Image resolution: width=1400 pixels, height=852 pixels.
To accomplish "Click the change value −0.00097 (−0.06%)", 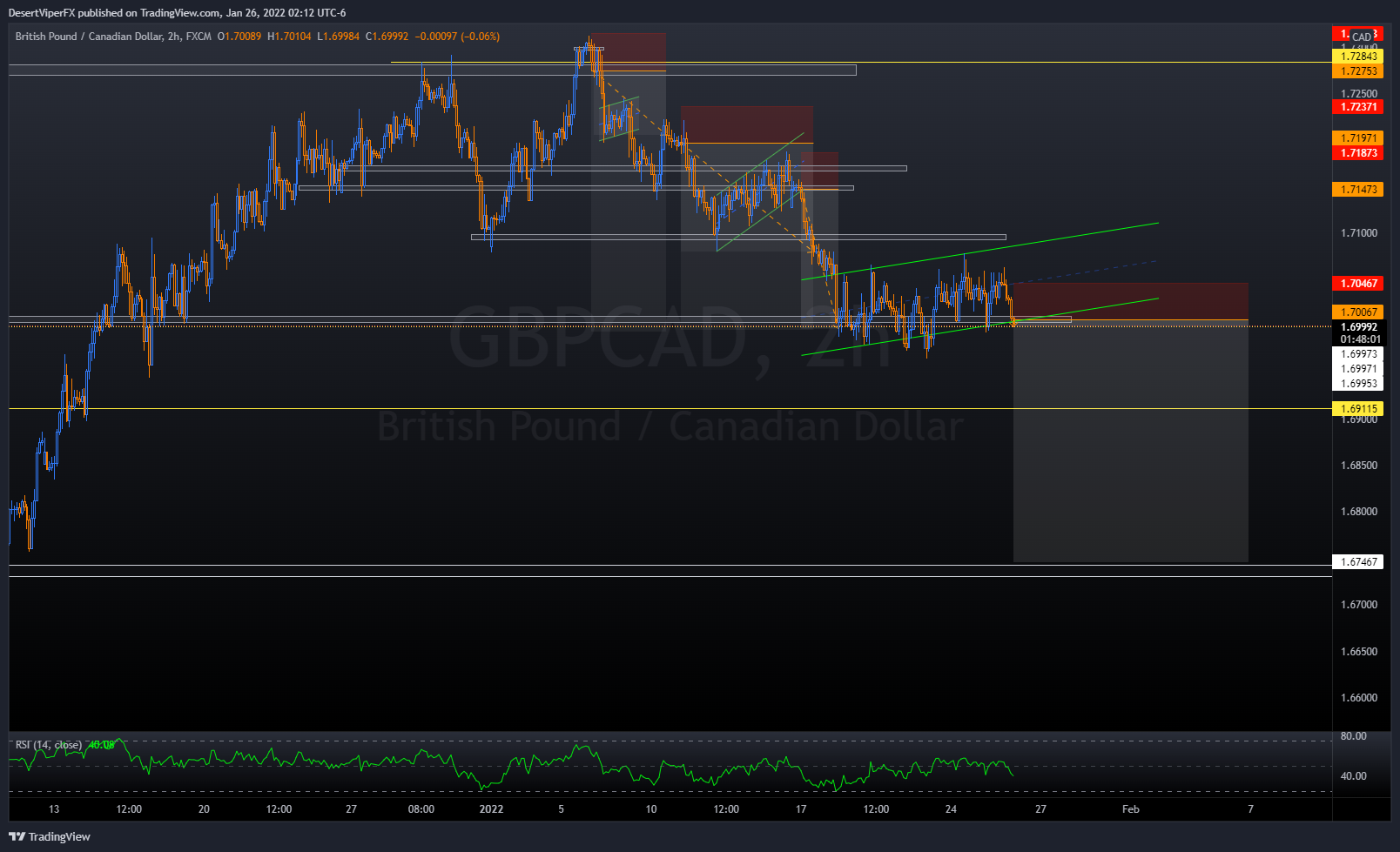I will (457, 37).
